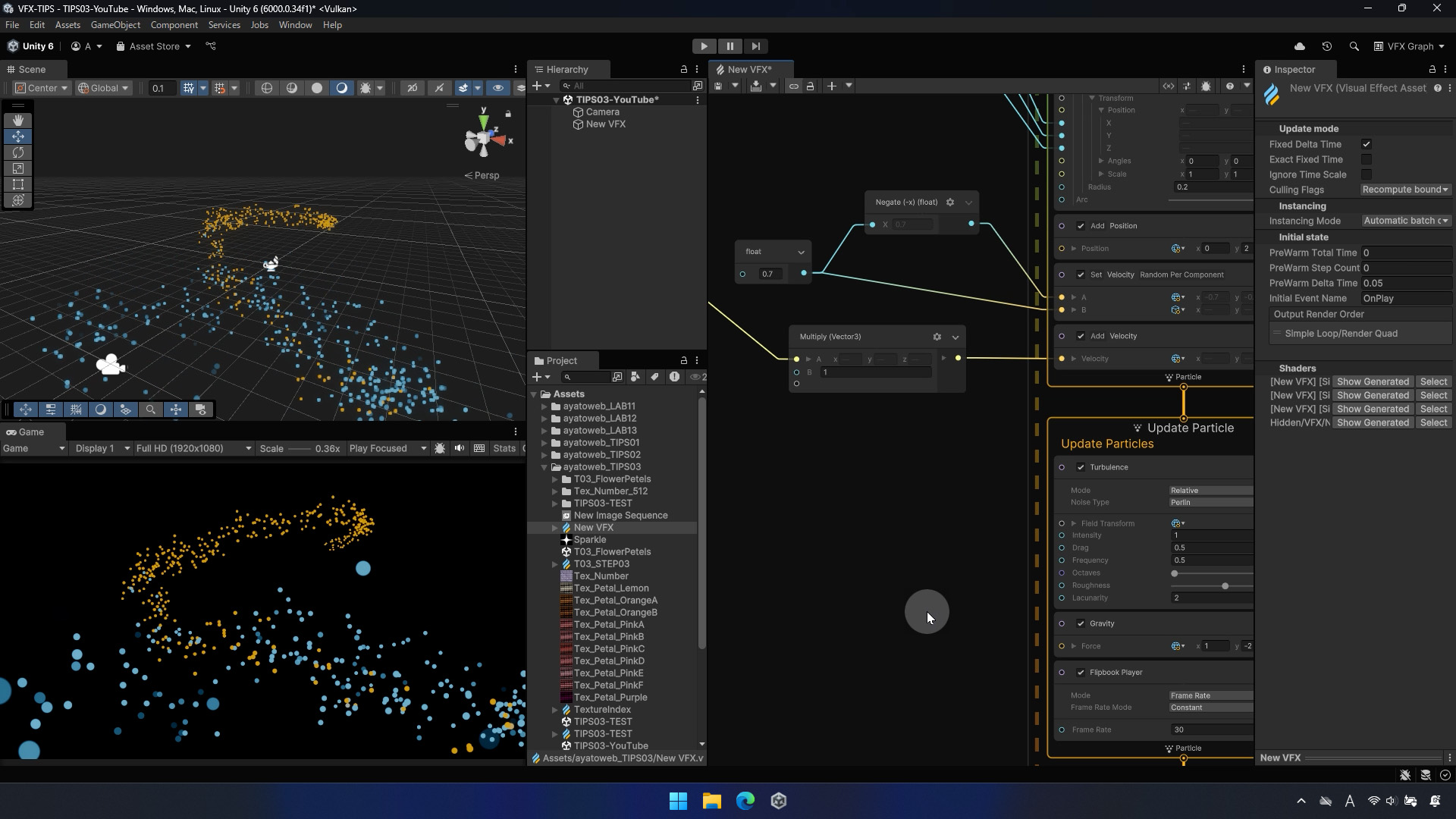Open the Unity search magnifier icon
1456x819 pixels.
(x=1354, y=46)
